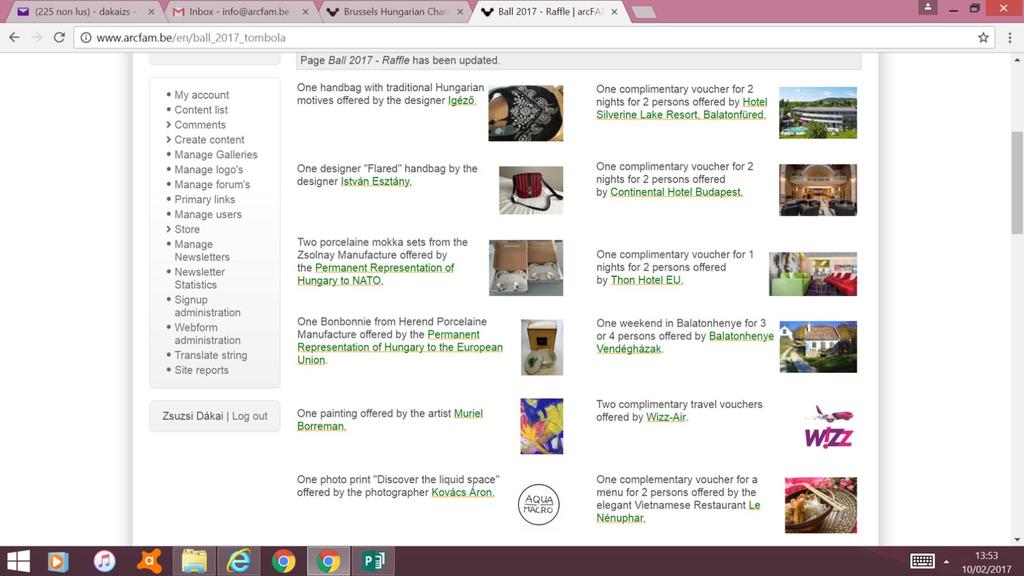Click the Hungarian embroidered handbag thumbnail
Screen dimensions: 1024x576
526,113
